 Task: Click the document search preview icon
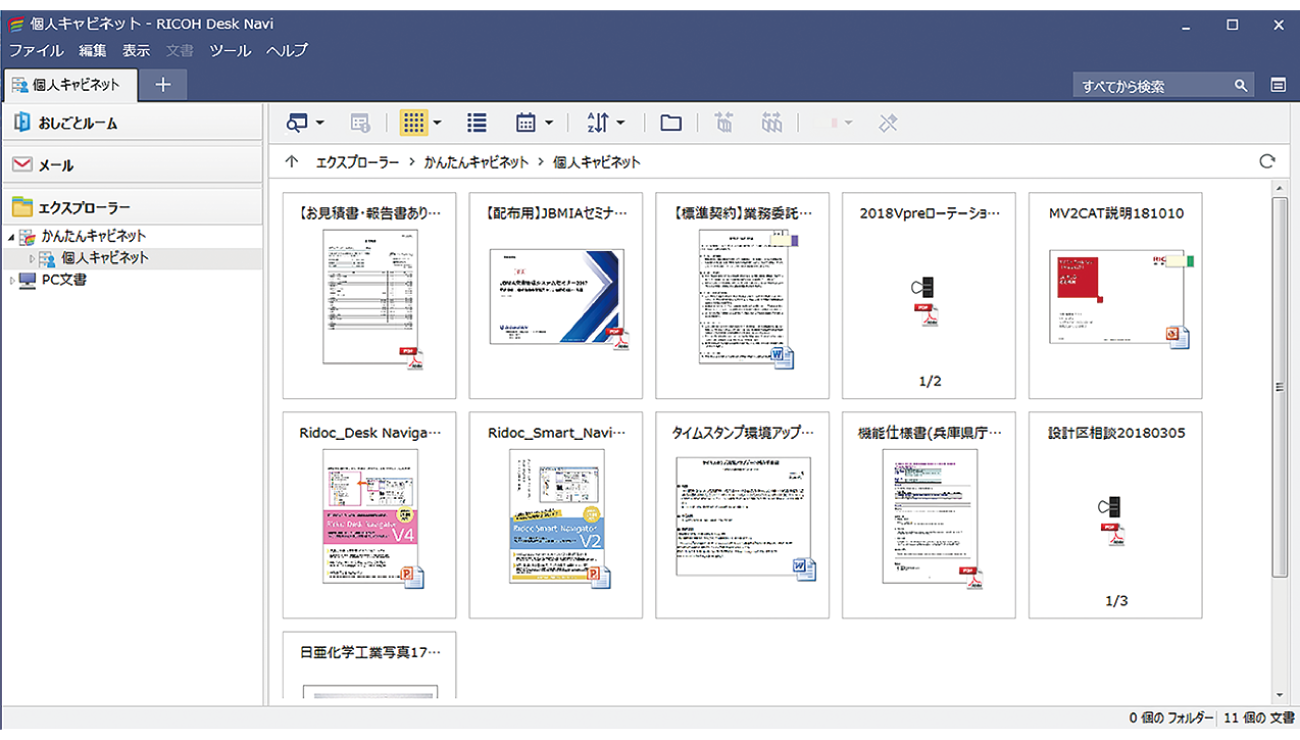pyautogui.click(x=296, y=122)
